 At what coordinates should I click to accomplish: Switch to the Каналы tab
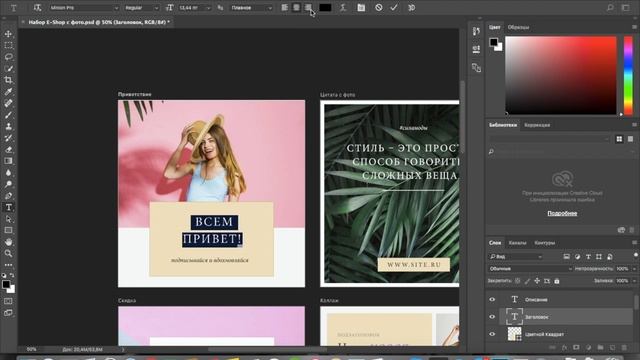tap(517, 243)
